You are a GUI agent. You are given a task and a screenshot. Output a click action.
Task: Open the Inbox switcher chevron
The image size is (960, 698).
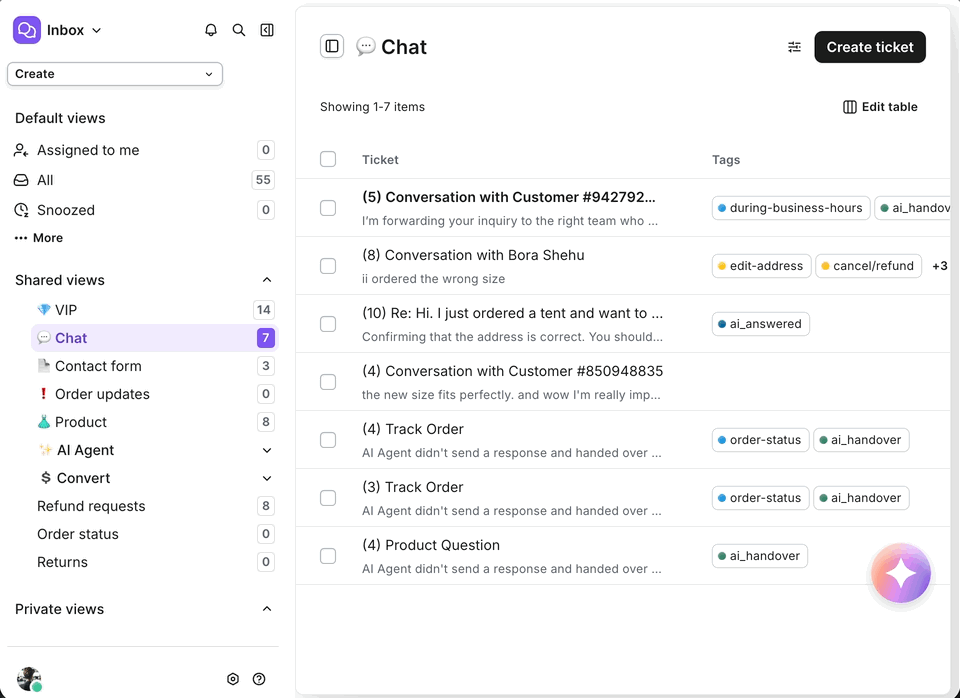click(x=96, y=31)
